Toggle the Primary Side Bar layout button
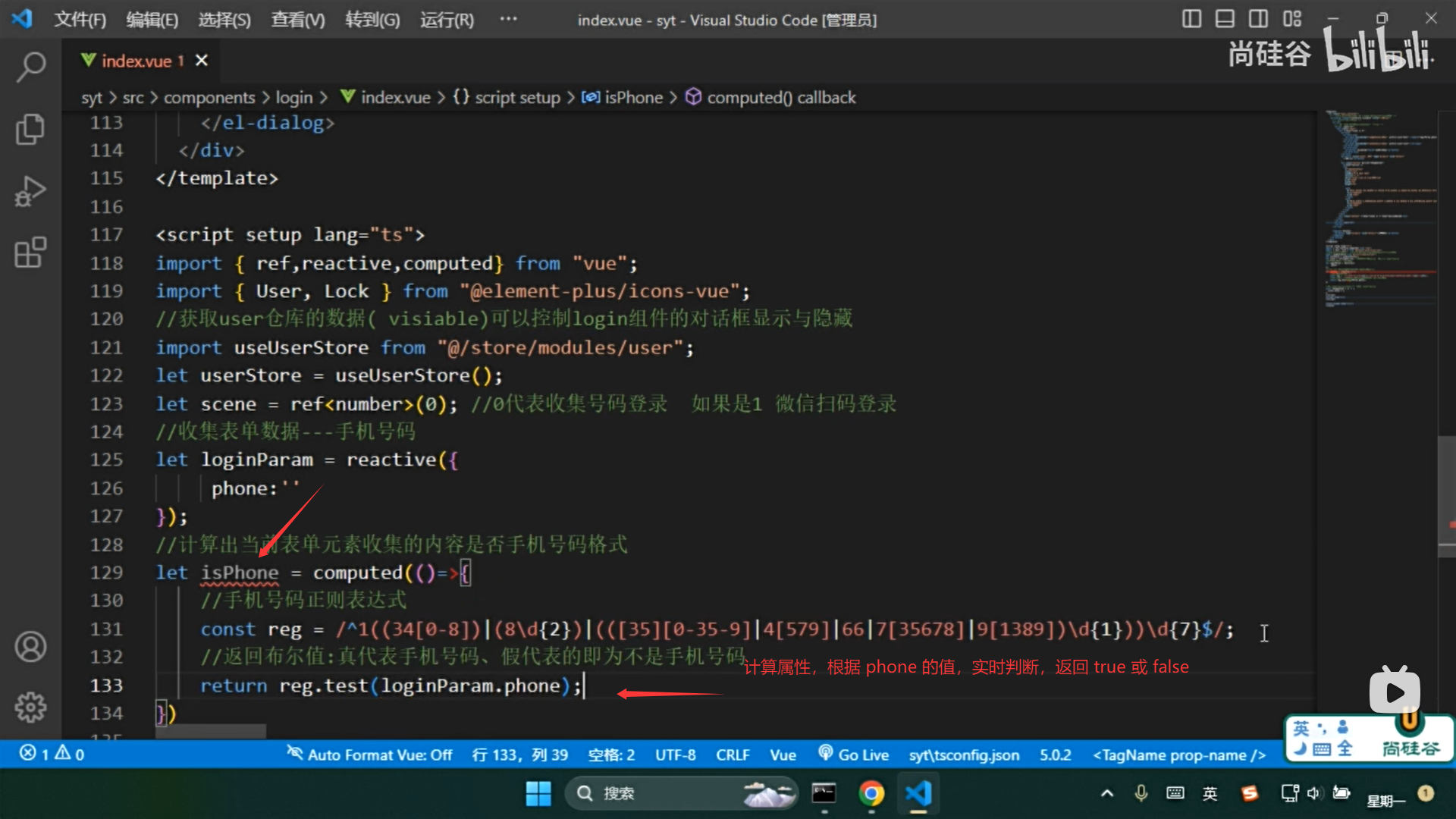 coord(1191,19)
